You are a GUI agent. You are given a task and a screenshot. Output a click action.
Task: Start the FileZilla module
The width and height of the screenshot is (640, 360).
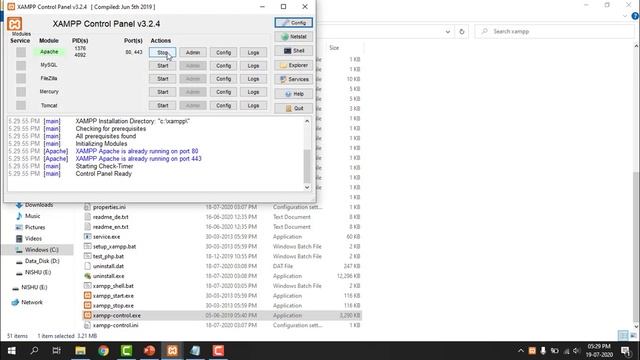(162, 79)
